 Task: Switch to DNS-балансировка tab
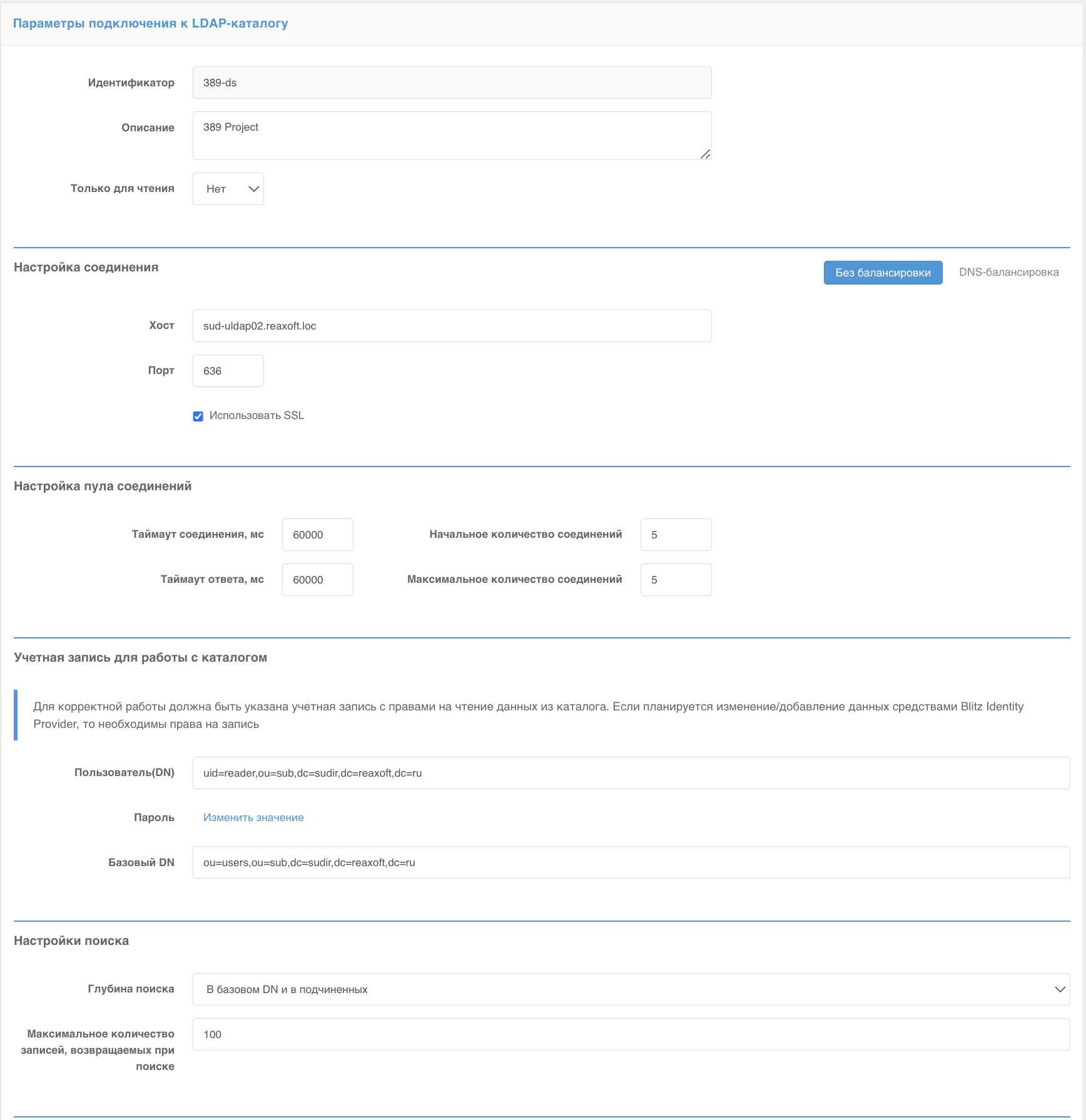1008,273
